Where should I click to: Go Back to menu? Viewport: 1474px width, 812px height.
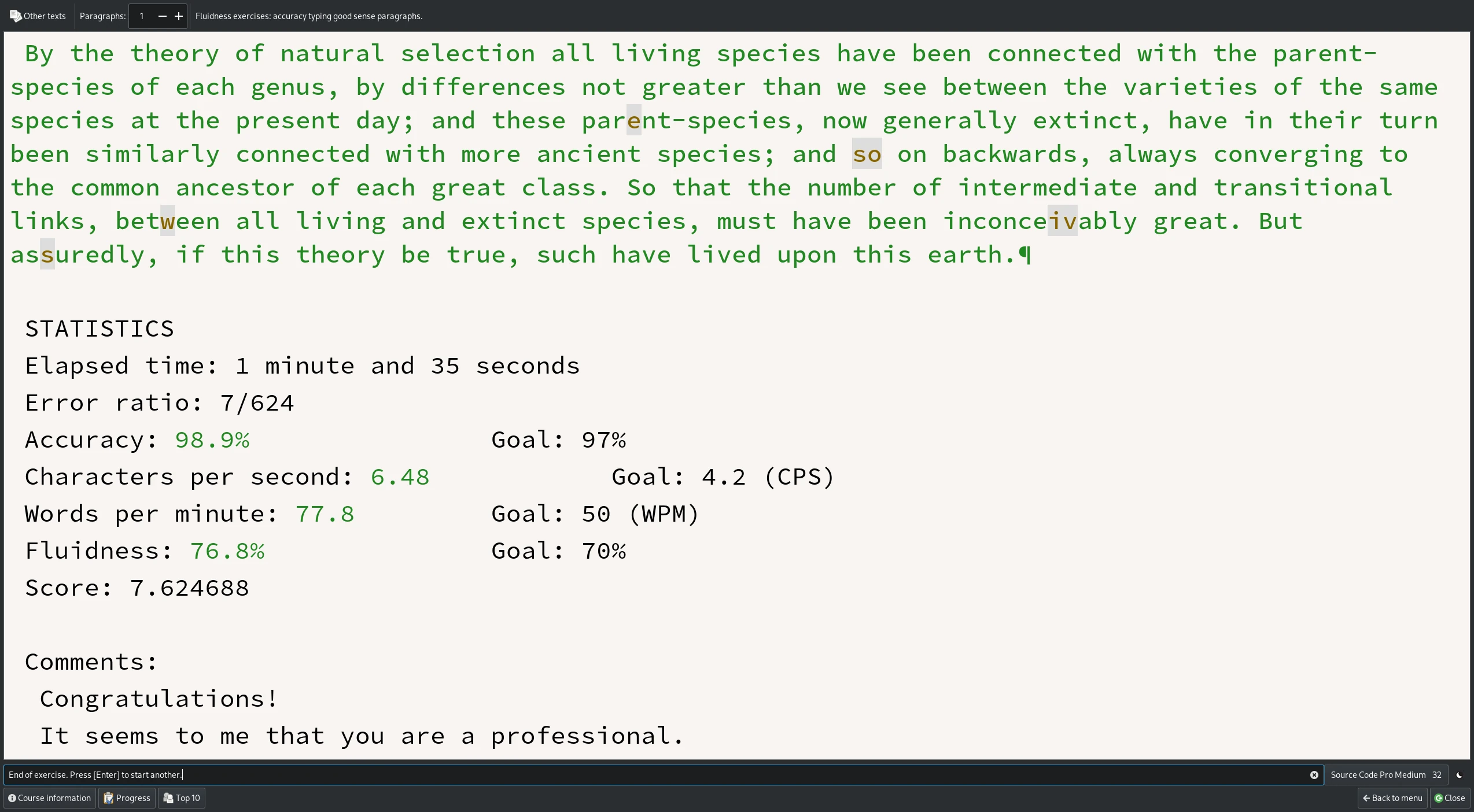tap(1392, 798)
